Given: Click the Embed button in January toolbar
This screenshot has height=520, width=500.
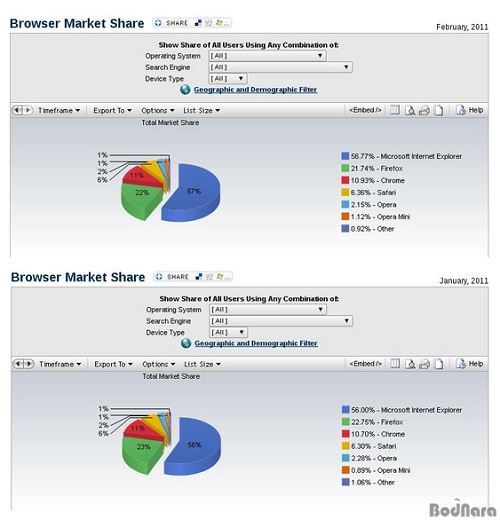Looking at the screenshot, I should pos(365,364).
